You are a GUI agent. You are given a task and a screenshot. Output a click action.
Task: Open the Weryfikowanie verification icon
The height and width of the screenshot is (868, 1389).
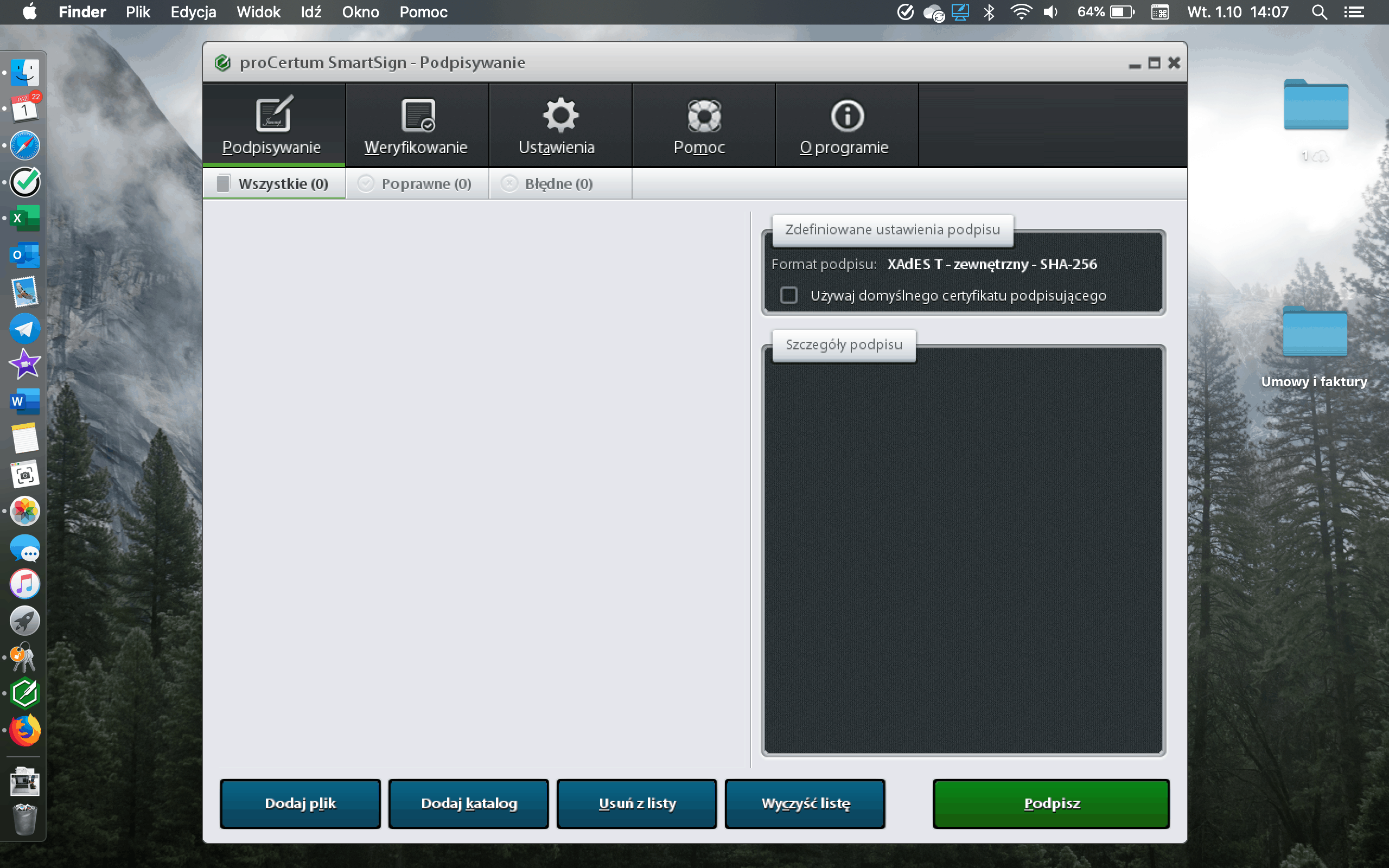tap(417, 115)
